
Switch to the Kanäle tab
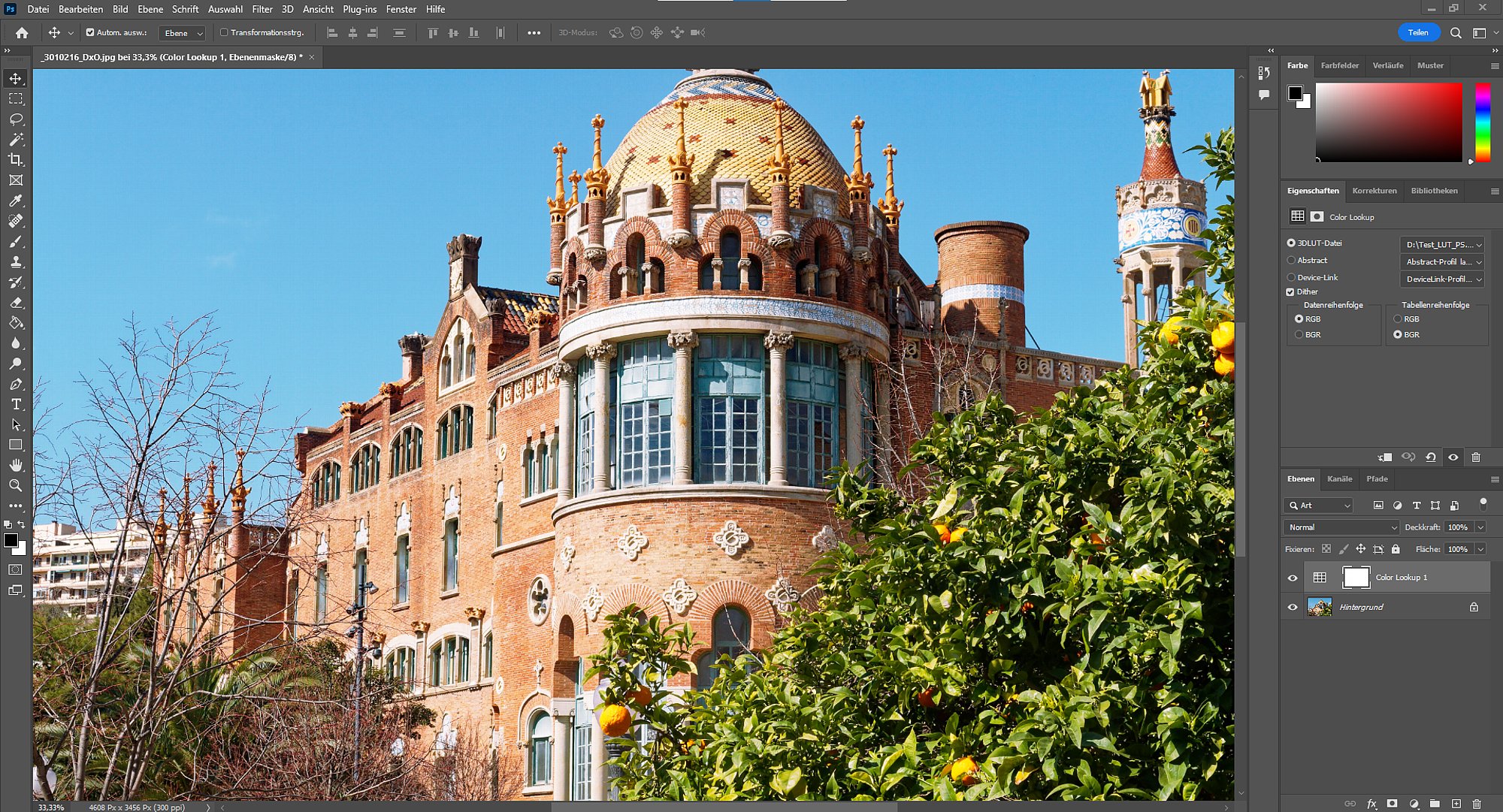click(1339, 478)
